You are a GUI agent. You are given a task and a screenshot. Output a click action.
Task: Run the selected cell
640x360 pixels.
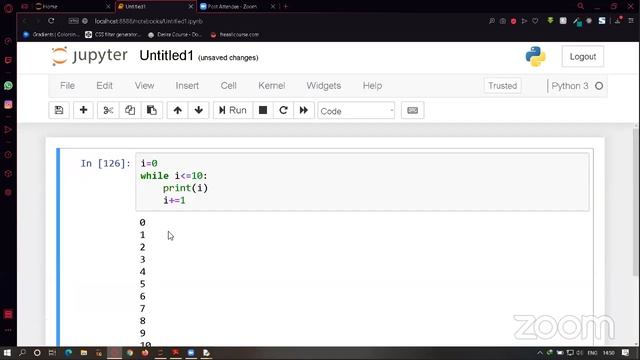pyautogui.click(x=233, y=110)
